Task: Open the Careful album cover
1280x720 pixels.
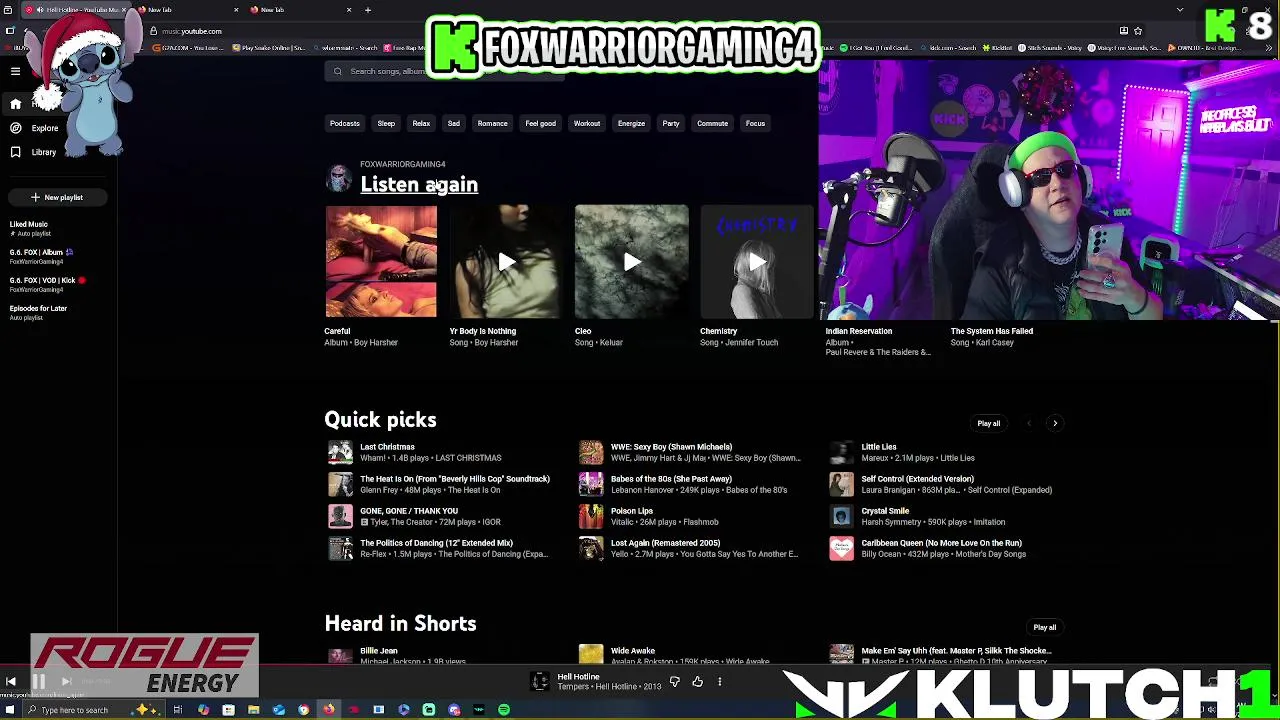Action: [381, 261]
